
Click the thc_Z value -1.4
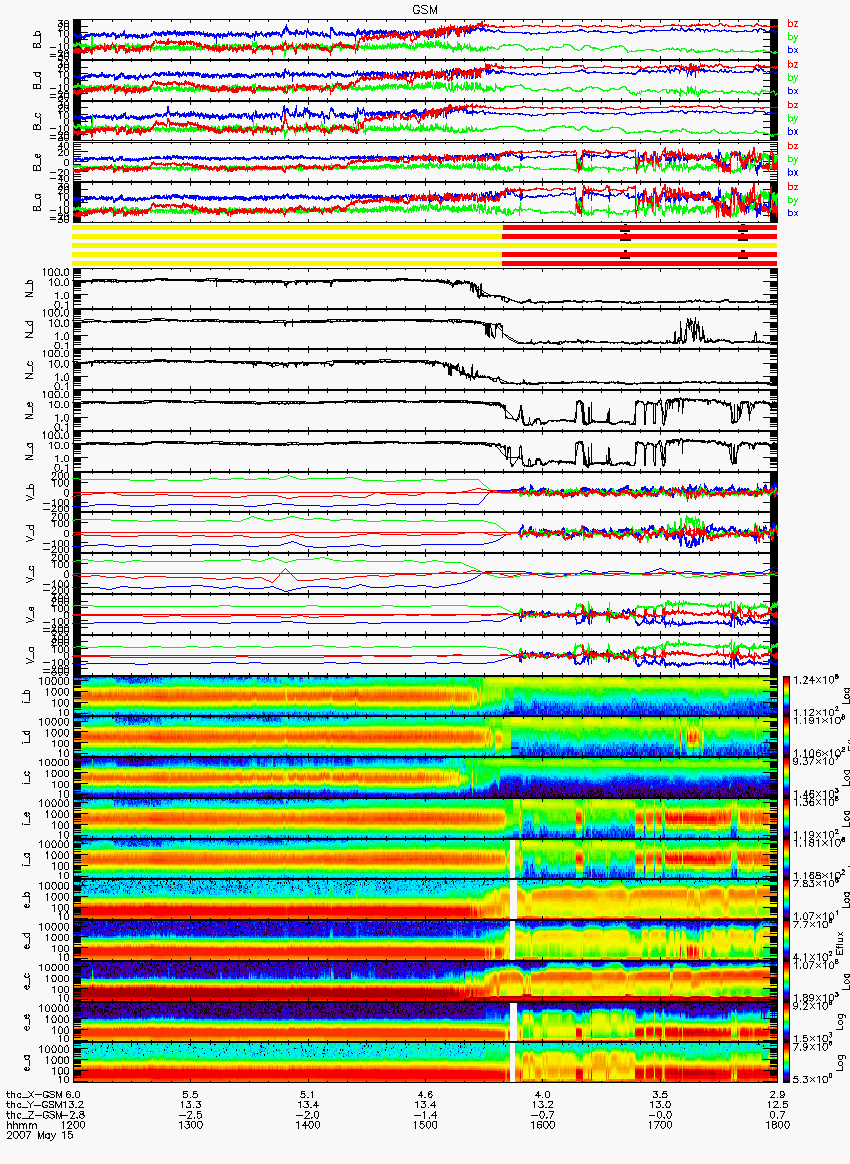pyautogui.click(x=423, y=1115)
